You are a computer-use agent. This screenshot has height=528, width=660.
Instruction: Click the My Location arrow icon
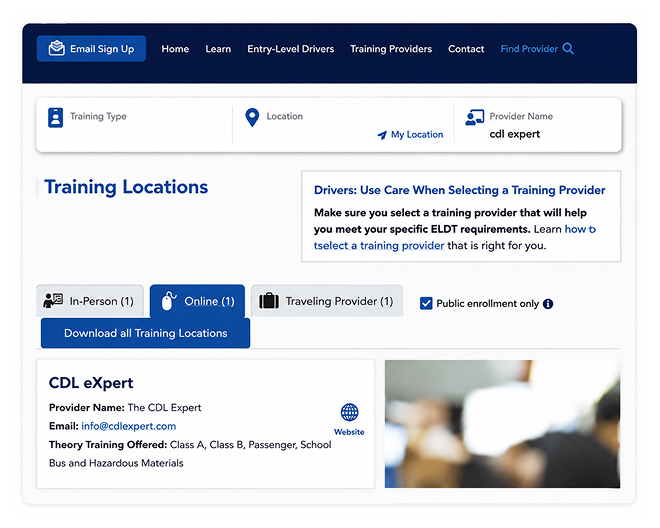tap(382, 135)
